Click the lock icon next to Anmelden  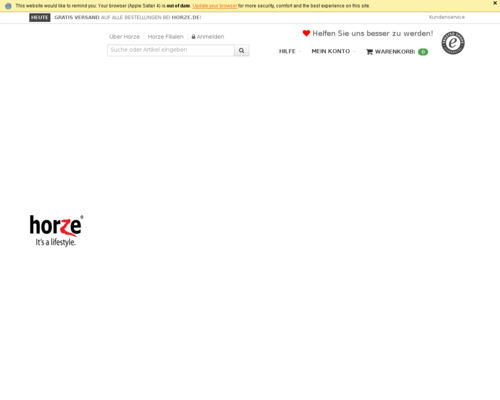tap(193, 37)
